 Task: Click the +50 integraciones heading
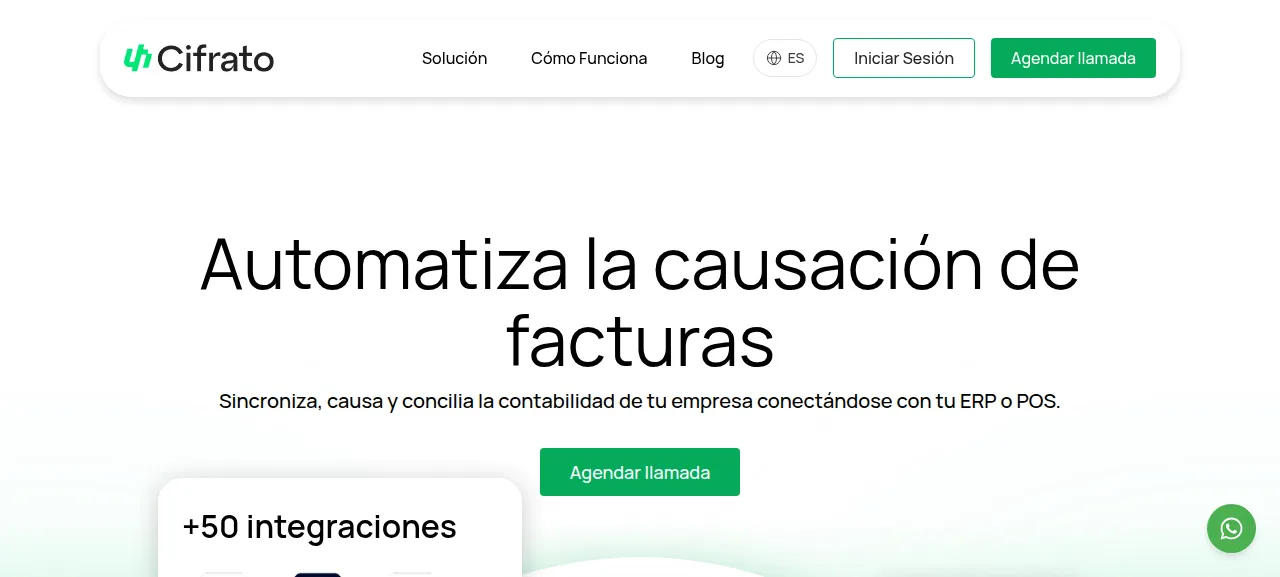click(x=319, y=526)
